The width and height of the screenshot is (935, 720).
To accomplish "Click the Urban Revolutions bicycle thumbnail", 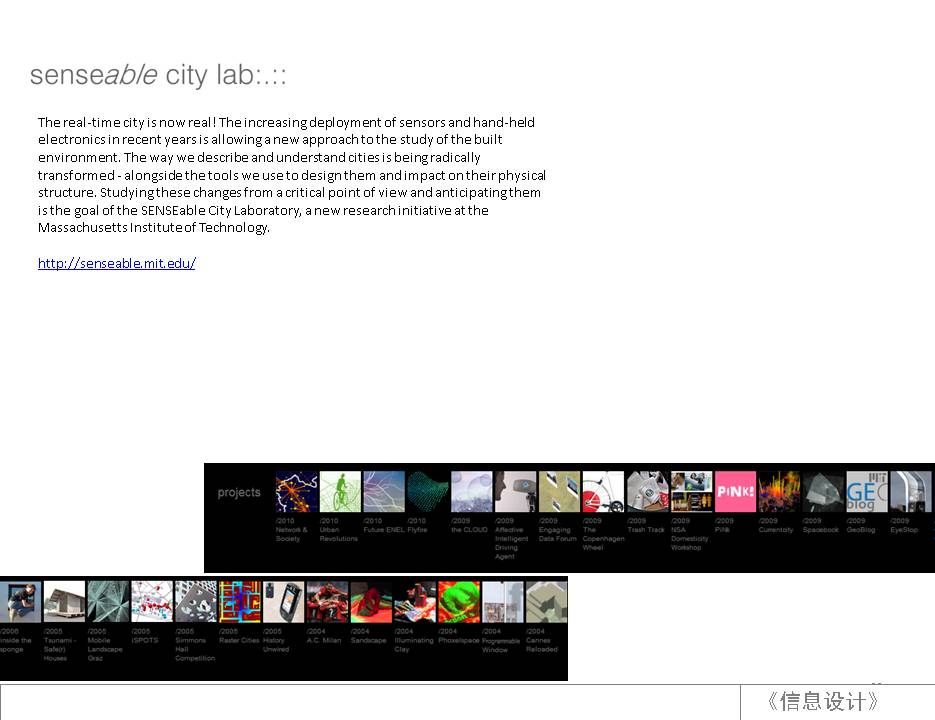I will [x=340, y=492].
